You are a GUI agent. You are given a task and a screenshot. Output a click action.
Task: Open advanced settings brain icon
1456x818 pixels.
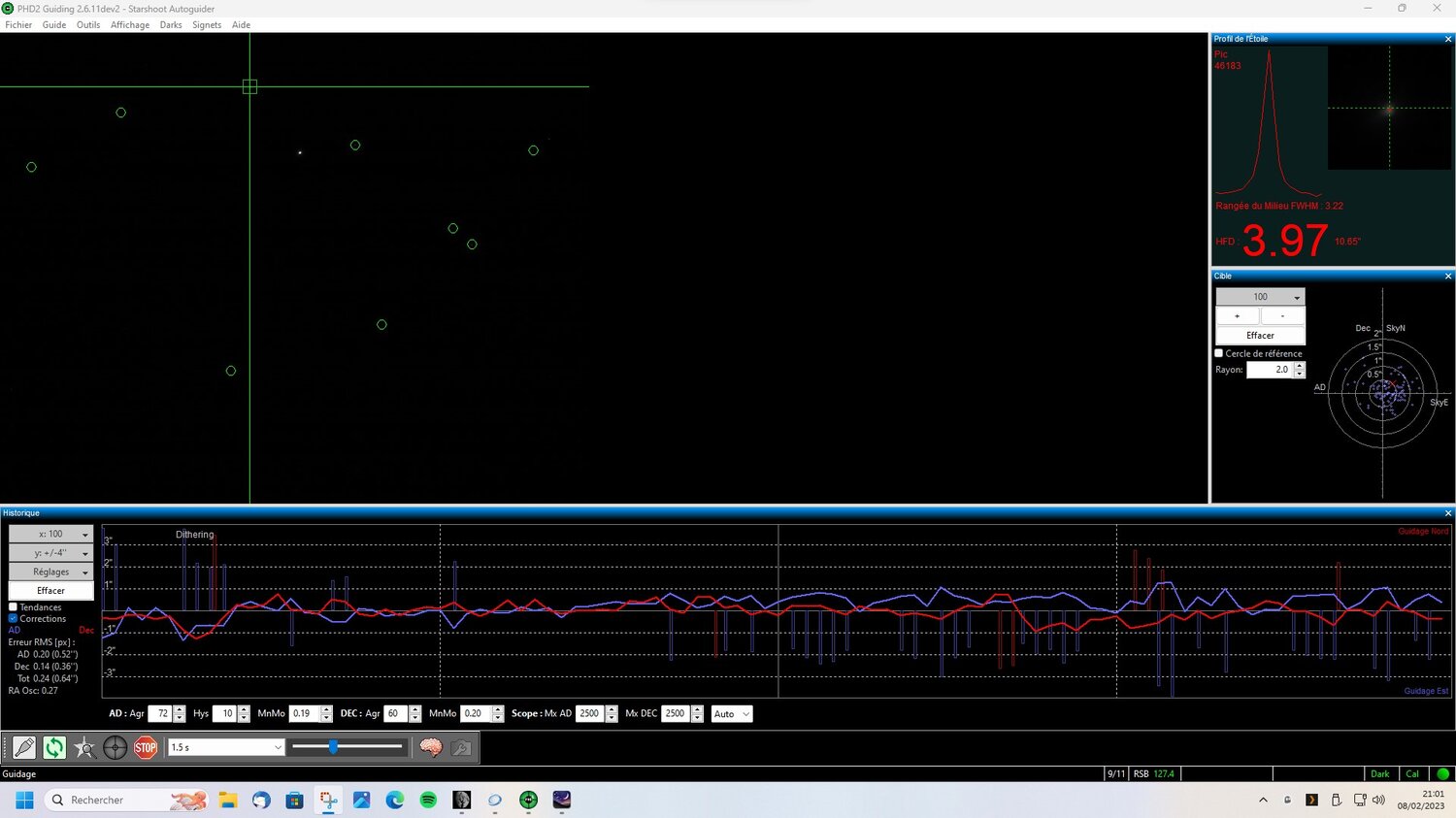coord(431,747)
